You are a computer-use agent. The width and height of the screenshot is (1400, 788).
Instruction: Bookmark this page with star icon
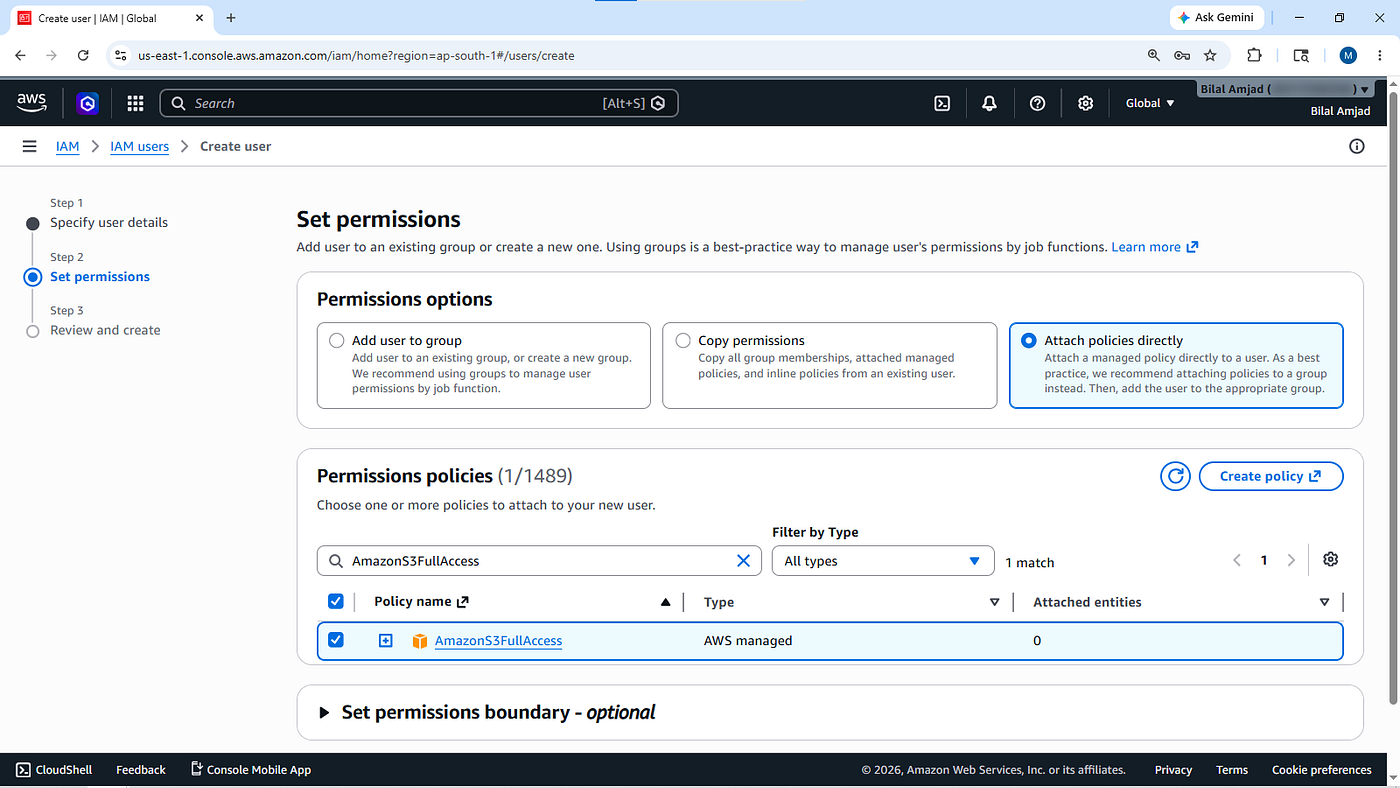[1210, 55]
